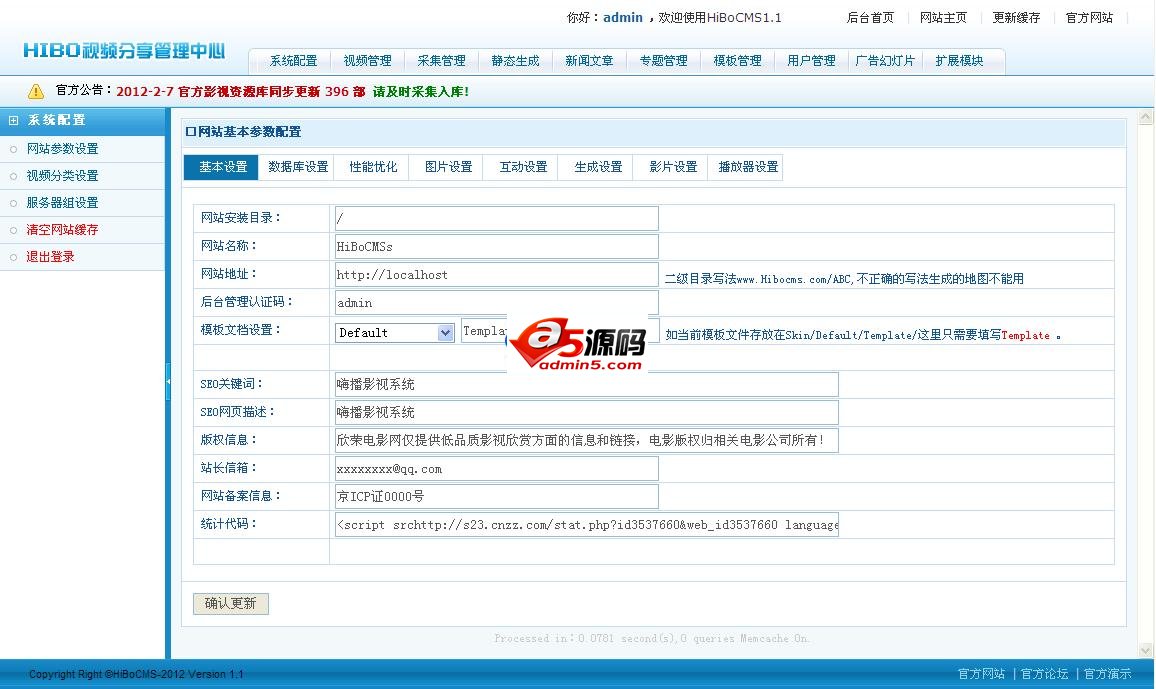Open the 采集管理 top menu

(441, 61)
